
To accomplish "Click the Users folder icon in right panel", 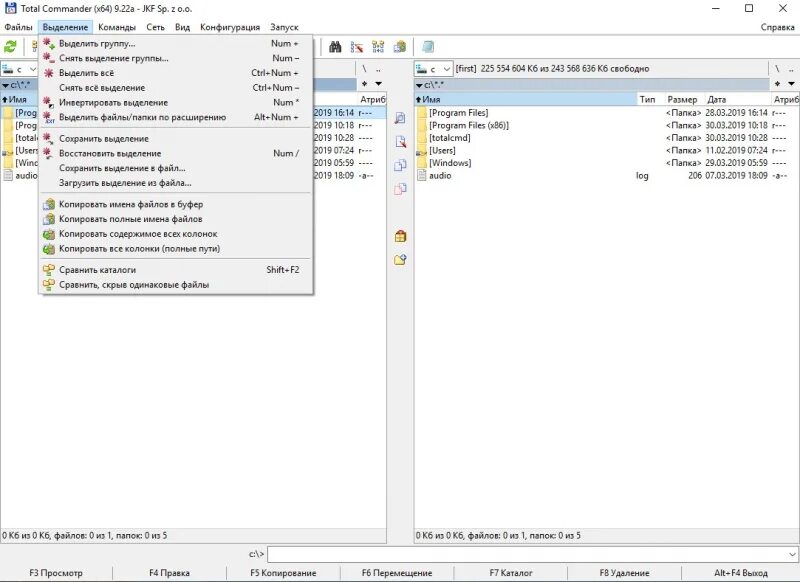I will point(421,150).
